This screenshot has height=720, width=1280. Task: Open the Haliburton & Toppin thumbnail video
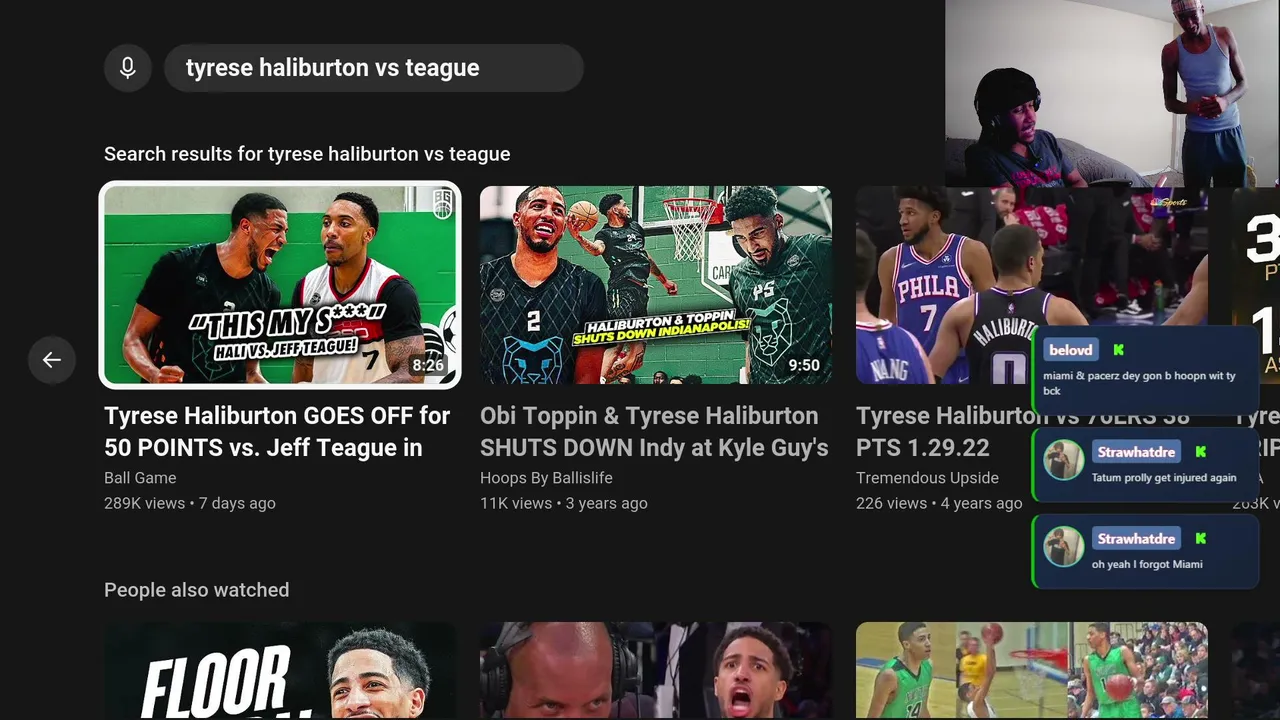[x=656, y=285]
